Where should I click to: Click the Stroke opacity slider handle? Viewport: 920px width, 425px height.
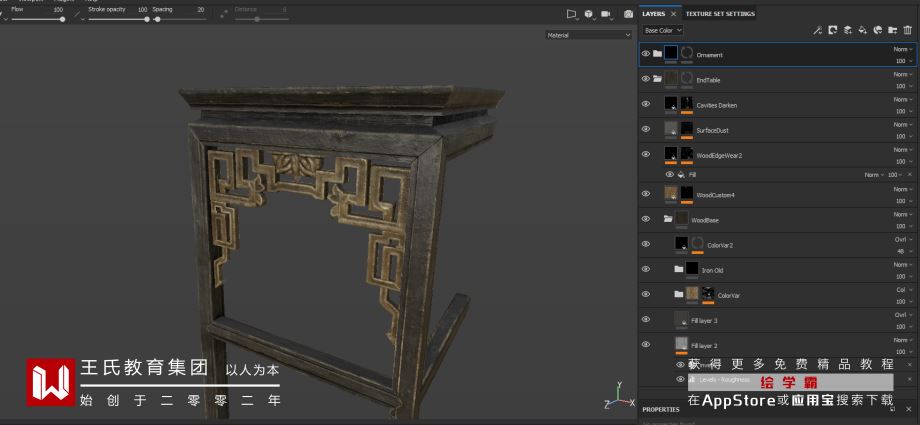click(147, 19)
